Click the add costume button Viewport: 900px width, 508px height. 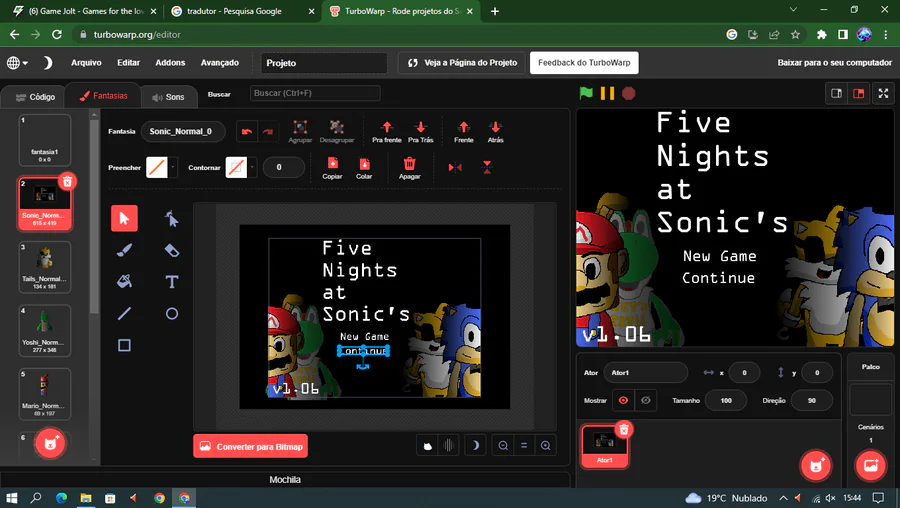tap(50, 443)
